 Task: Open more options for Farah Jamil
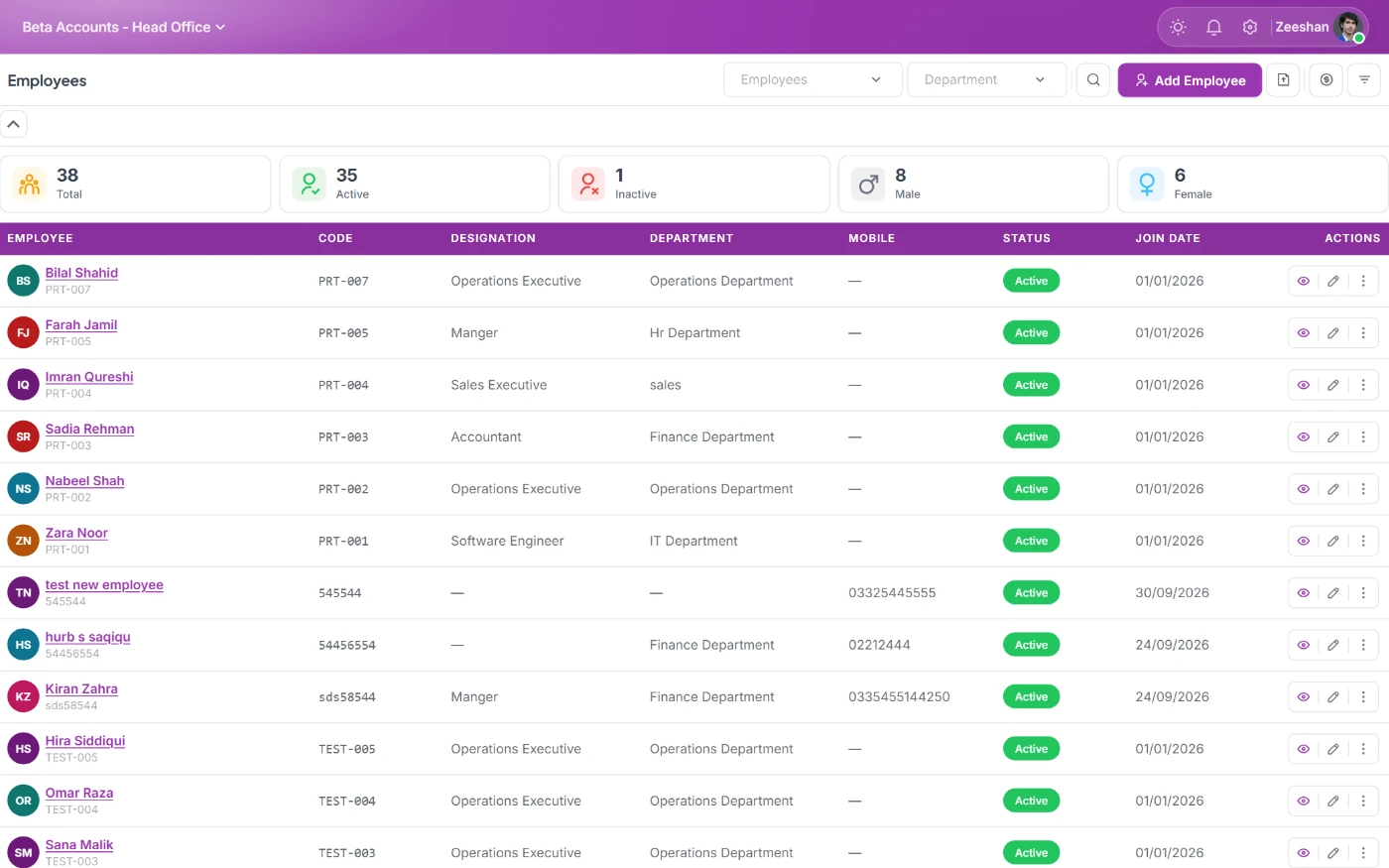(1363, 333)
